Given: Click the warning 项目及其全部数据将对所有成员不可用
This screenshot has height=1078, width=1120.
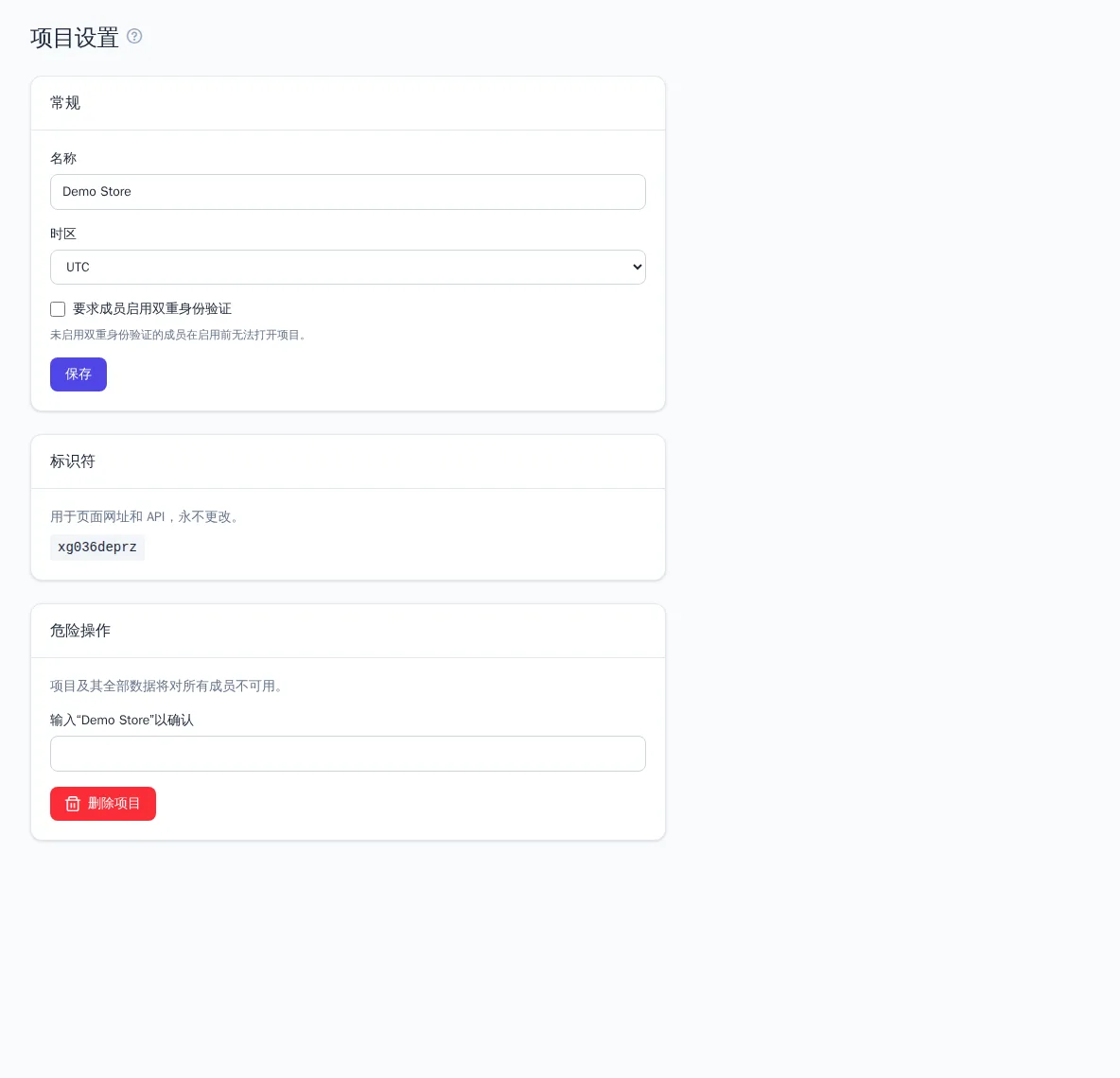Looking at the screenshot, I should click(x=167, y=687).
